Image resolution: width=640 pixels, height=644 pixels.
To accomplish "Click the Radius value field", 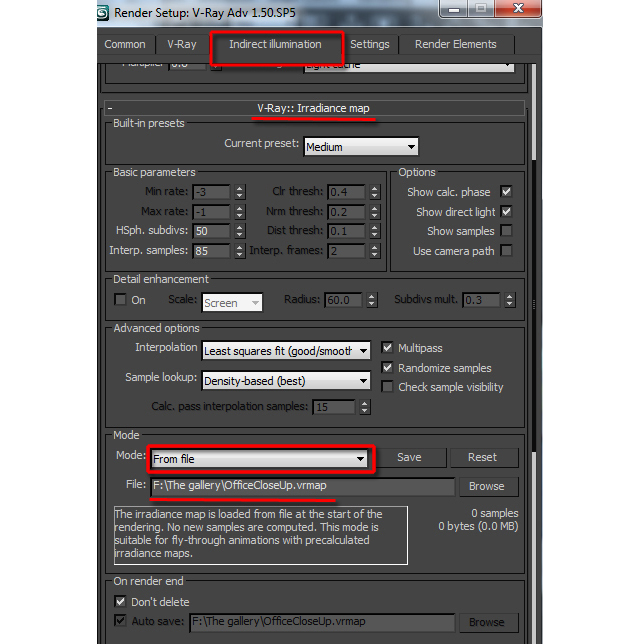I will [x=343, y=300].
